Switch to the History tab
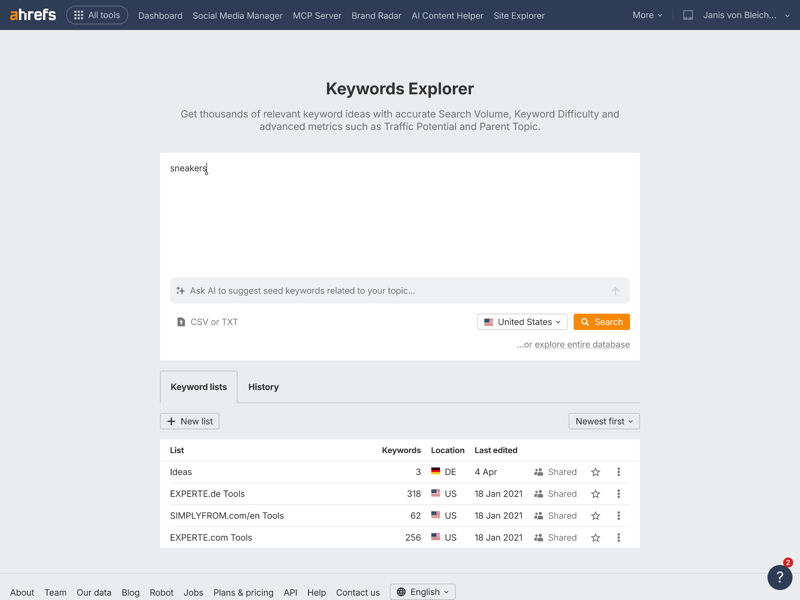 click(x=263, y=387)
